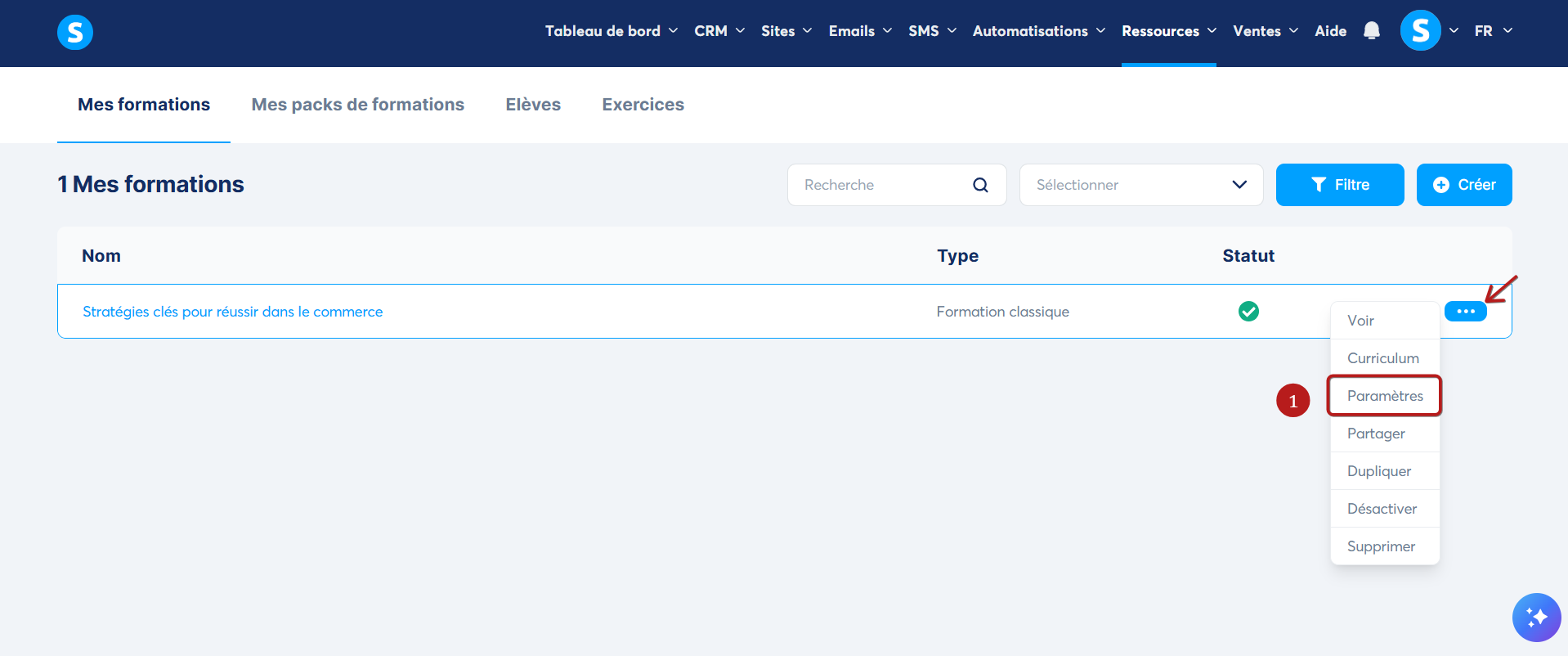
Task: Expand the SMS menu
Action: [x=932, y=31]
